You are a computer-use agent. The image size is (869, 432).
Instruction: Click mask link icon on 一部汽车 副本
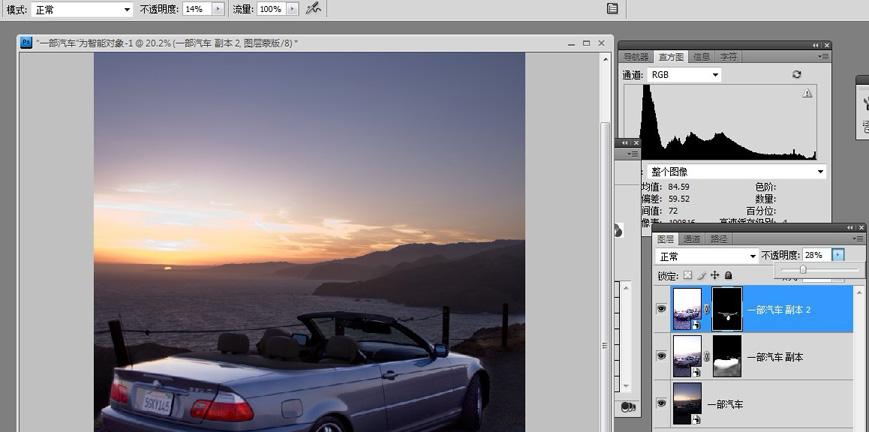(707, 357)
